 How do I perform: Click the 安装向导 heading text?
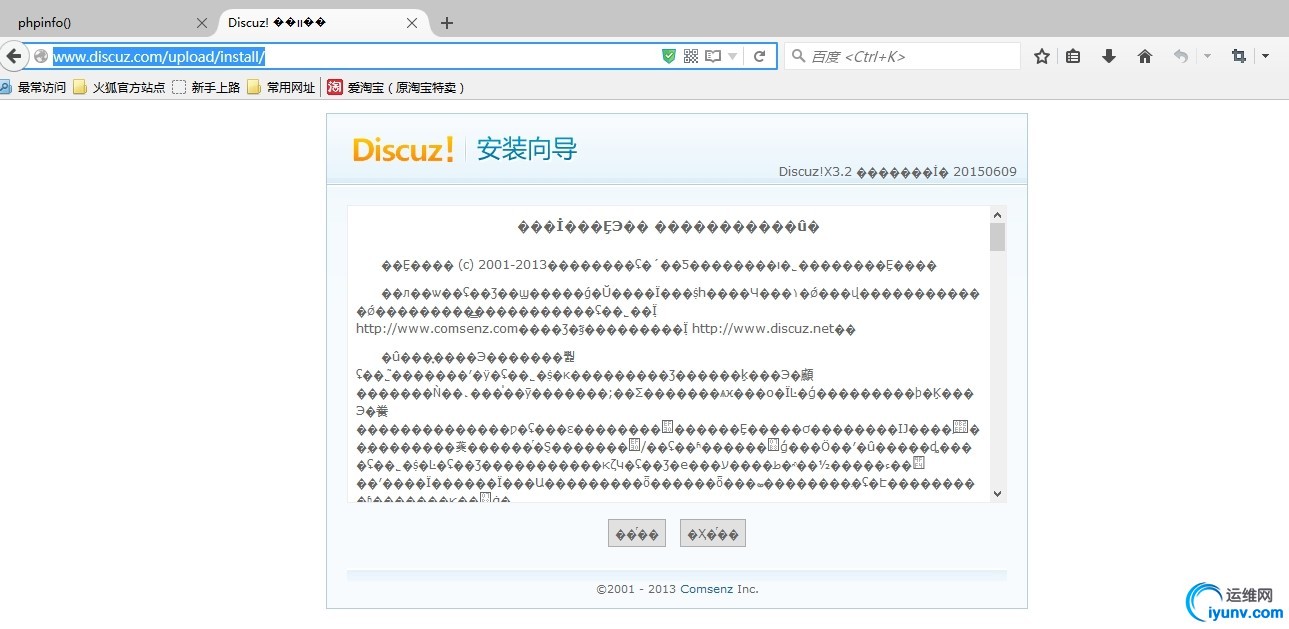527,150
